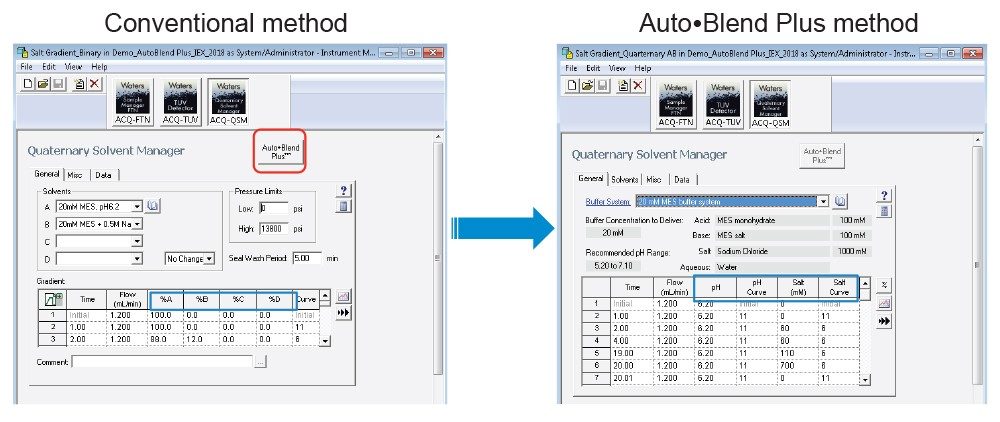Click up arrow of Binary gradient table scroller
Screen dimensions: 1000x422
[x=325, y=296]
